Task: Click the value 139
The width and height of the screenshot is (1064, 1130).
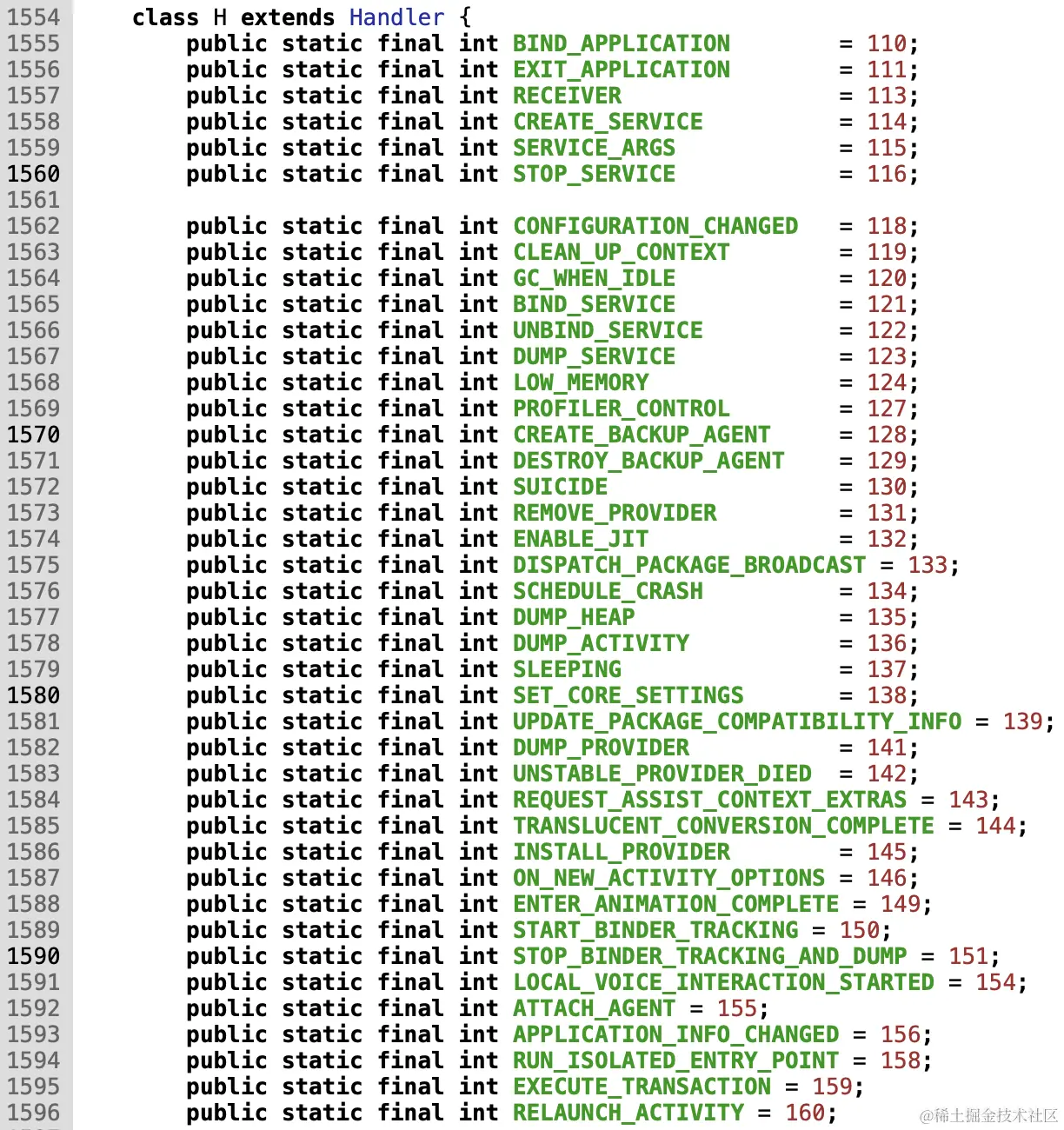Action: 1023,721
